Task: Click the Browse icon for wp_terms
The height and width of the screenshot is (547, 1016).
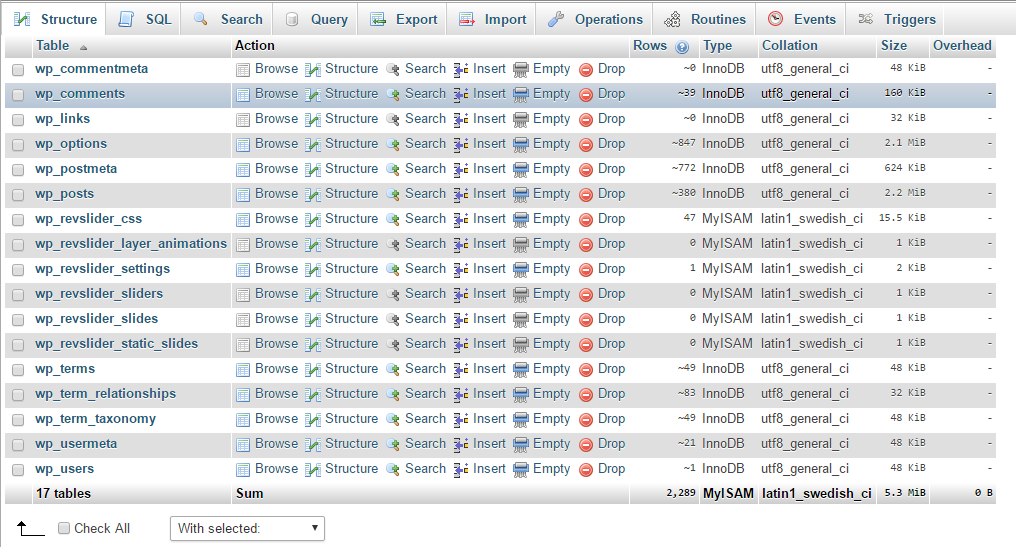Action: click(x=243, y=370)
